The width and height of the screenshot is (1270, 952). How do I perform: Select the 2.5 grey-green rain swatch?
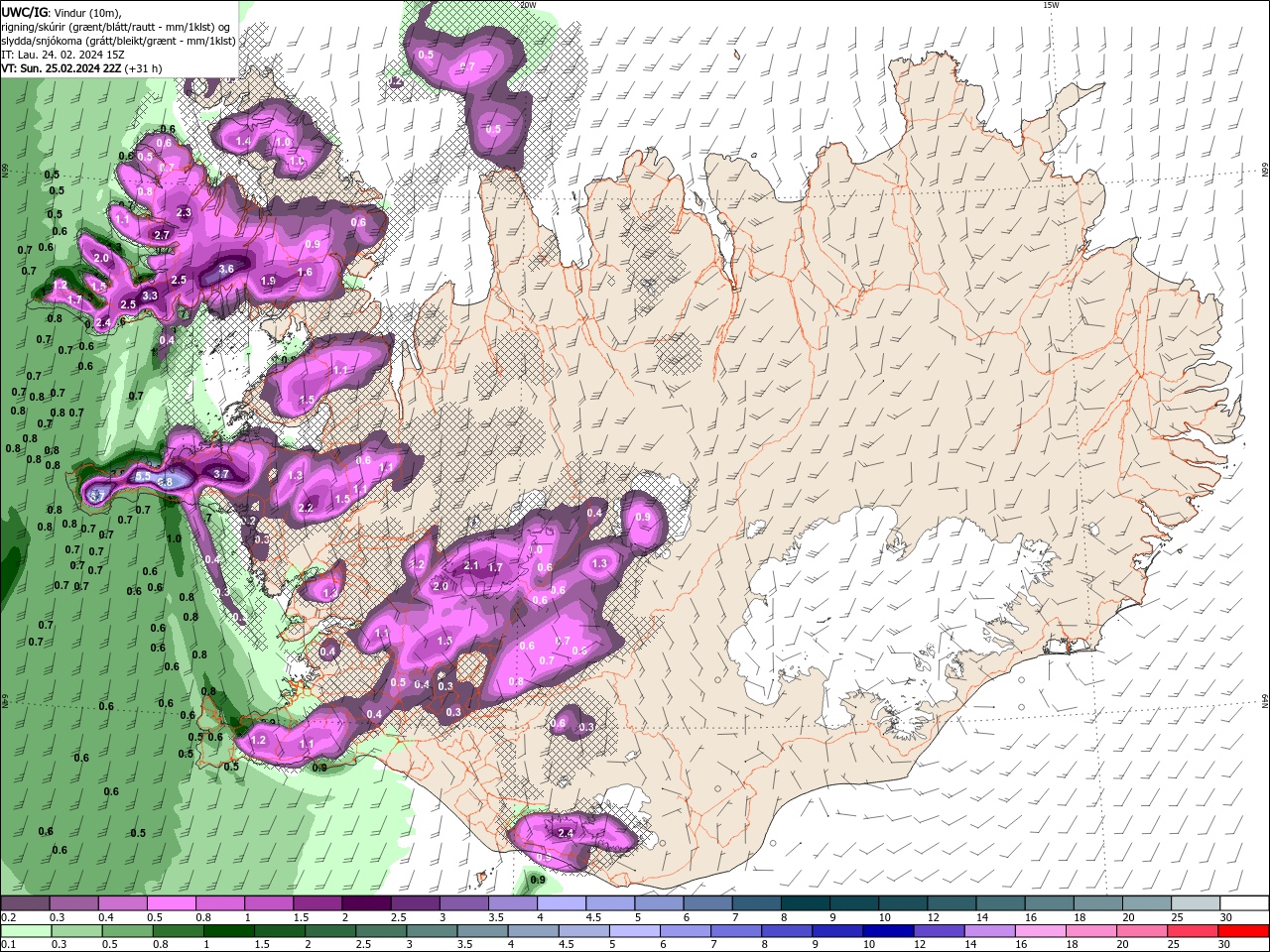click(x=380, y=930)
